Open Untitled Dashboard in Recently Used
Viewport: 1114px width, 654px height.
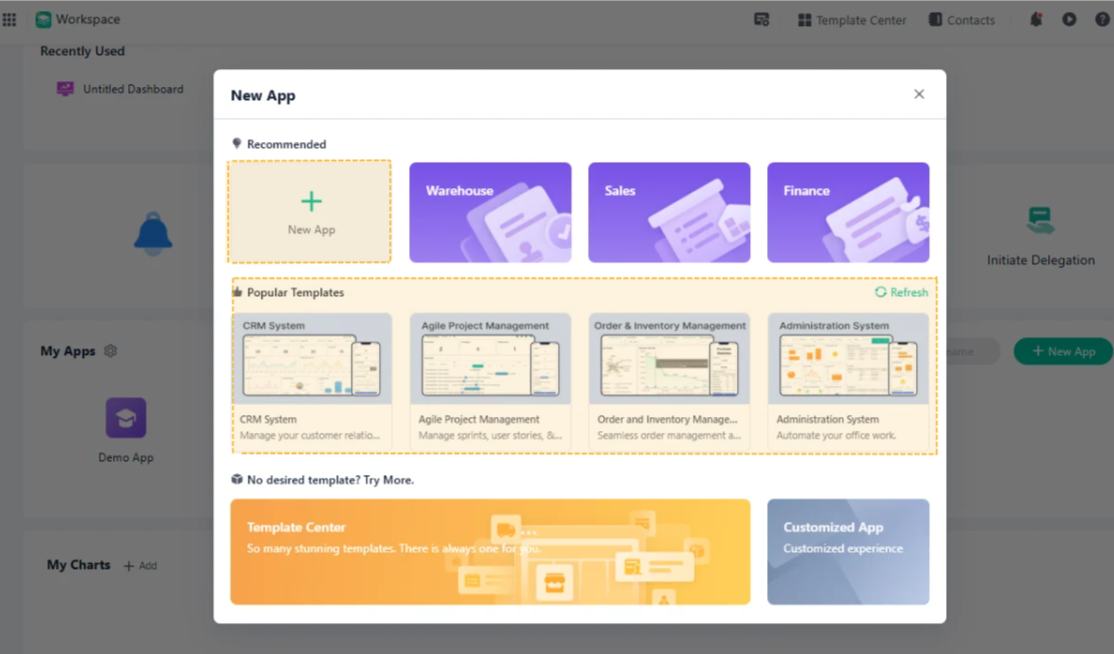click(x=120, y=89)
